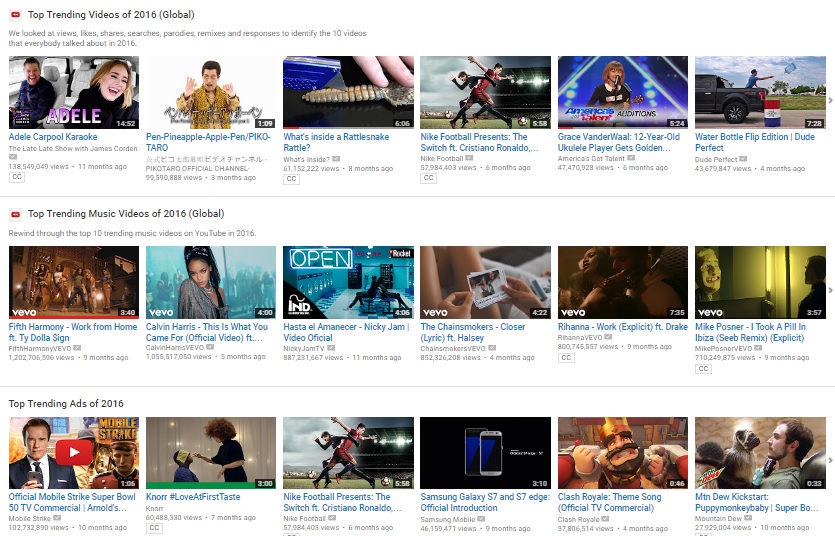Click the CC badge under Mike Posner Ibiza video

pyautogui.click(x=703, y=368)
